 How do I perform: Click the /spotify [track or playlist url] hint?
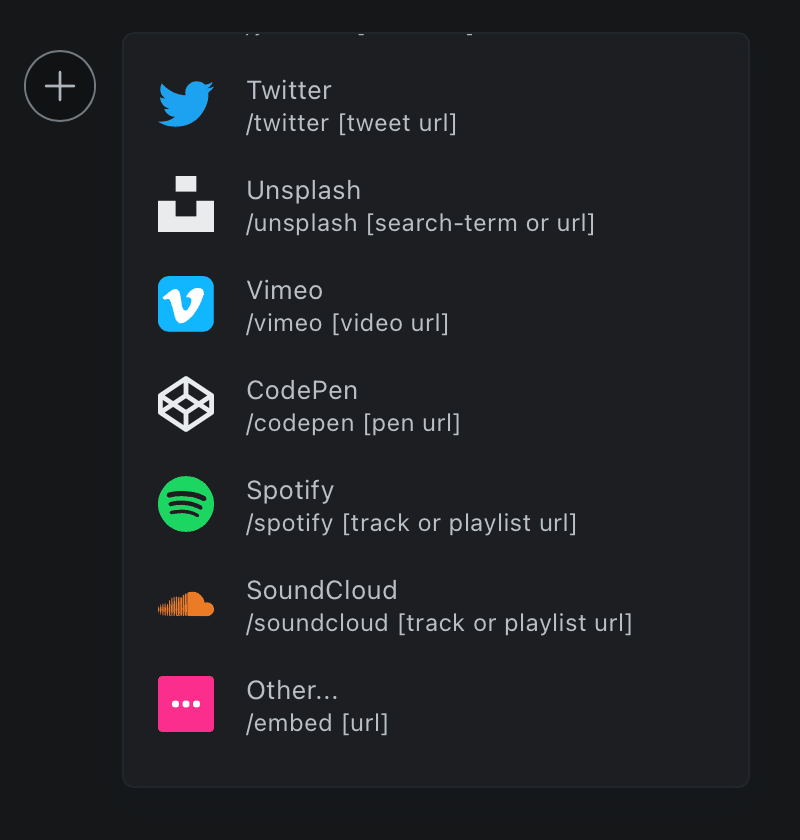click(412, 523)
